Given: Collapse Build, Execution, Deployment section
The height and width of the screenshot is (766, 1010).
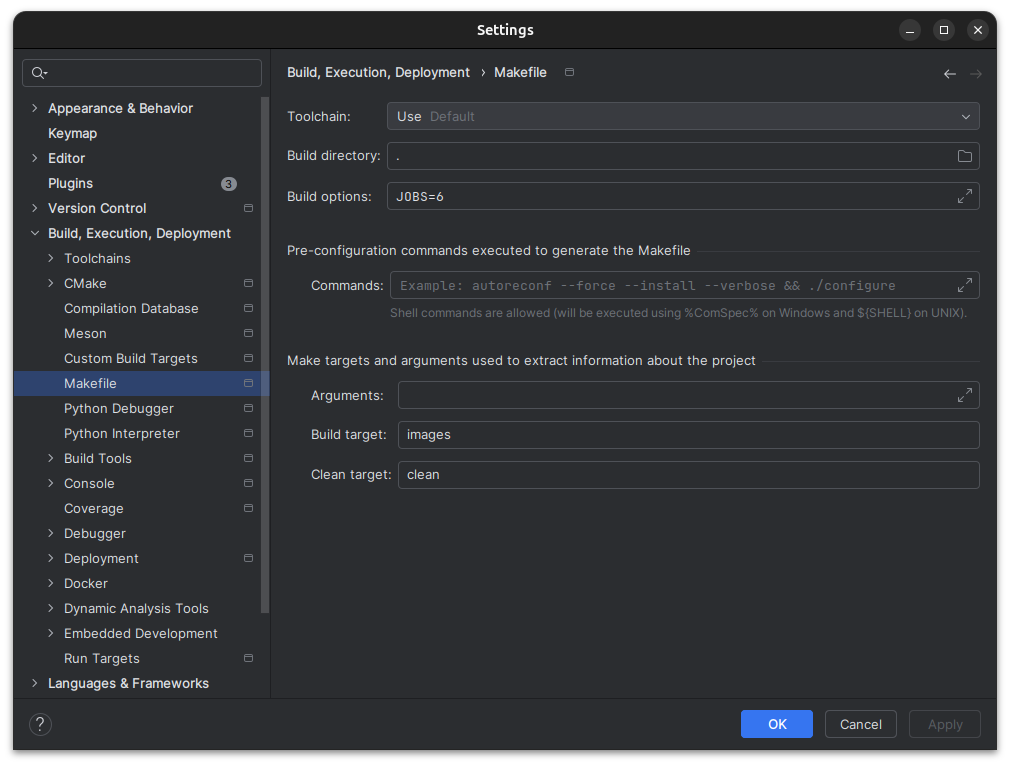Looking at the screenshot, I should coord(35,233).
